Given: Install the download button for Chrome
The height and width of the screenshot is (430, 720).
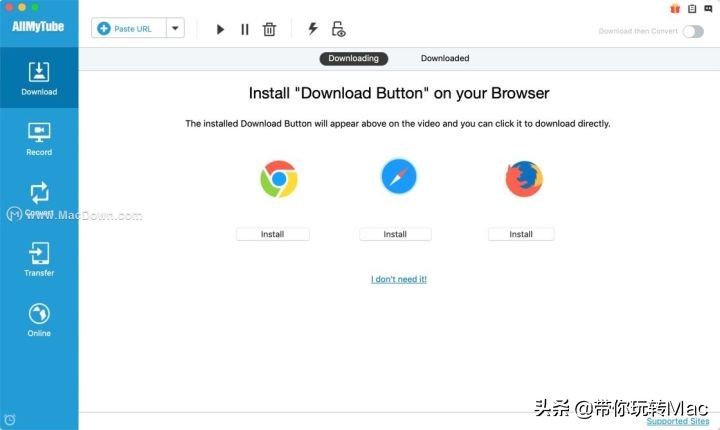Looking at the screenshot, I should click(273, 234).
